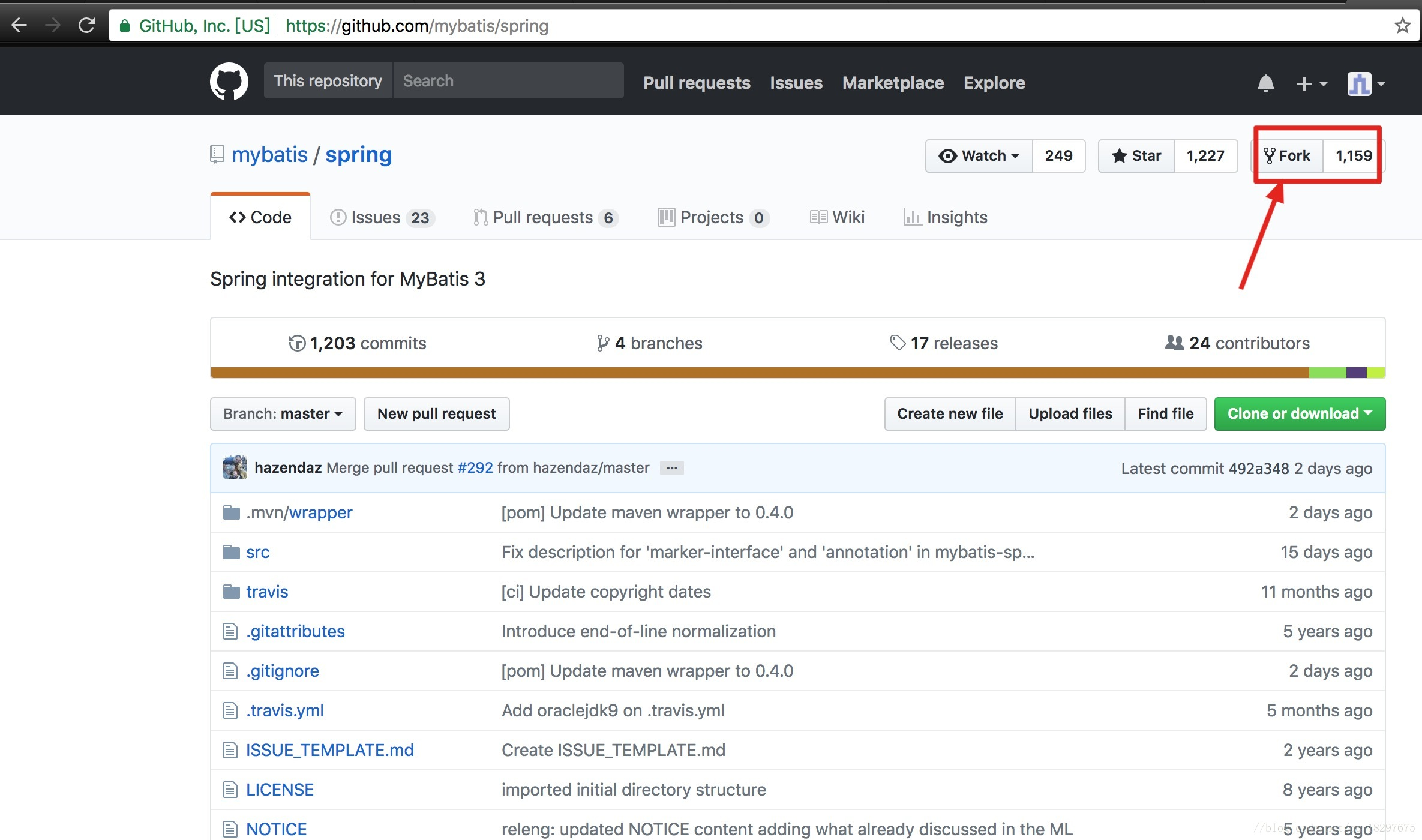Click the browser reload icon
Screen dimensions: 1422x840
pyautogui.click(x=86, y=25)
